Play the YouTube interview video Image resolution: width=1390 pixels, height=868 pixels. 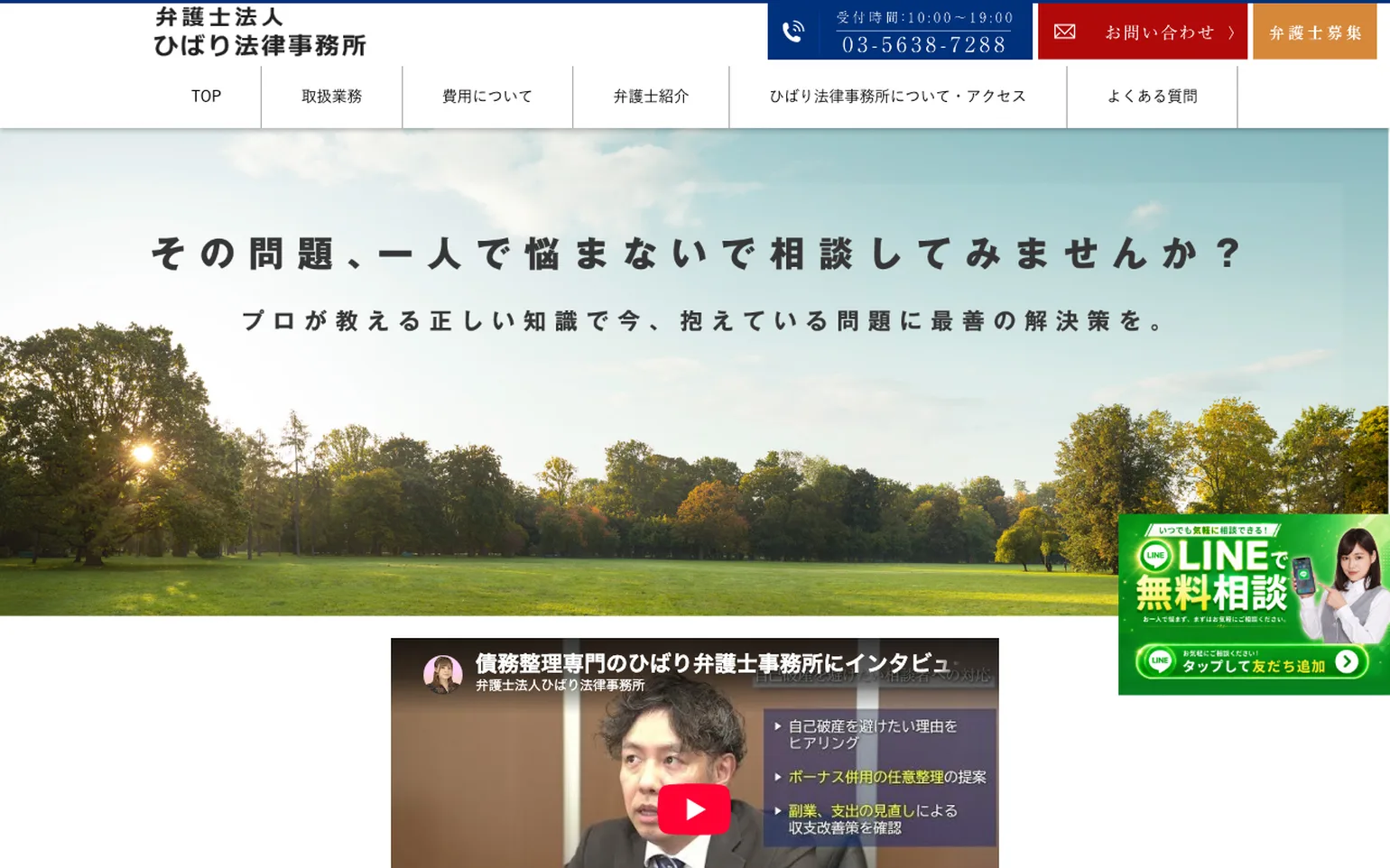tap(693, 809)
